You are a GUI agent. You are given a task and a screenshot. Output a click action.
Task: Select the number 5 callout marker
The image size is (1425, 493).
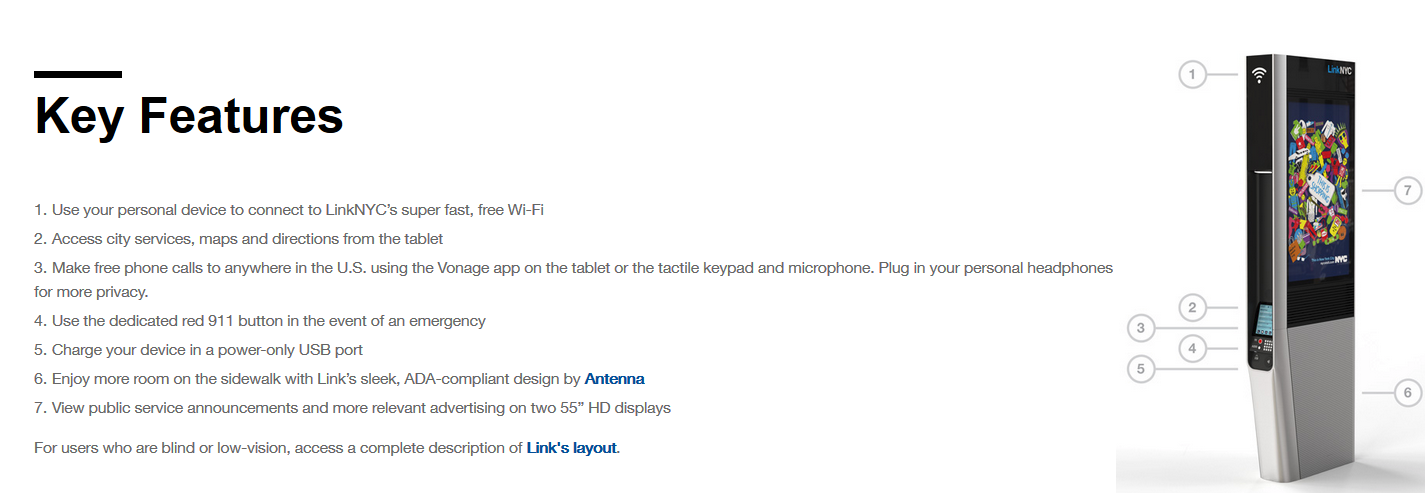[1140, 369]
